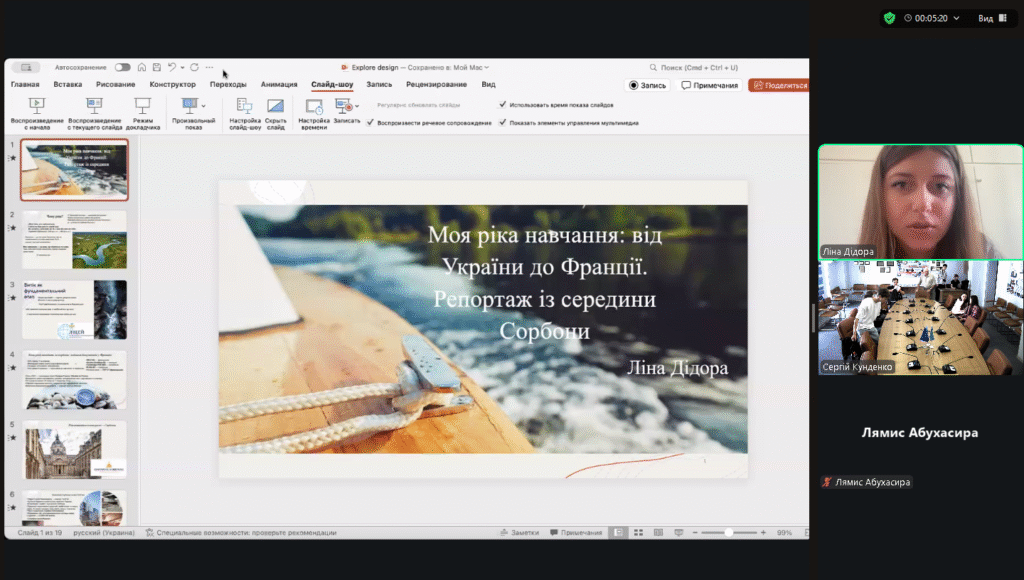Open Undo history dropdown arrow
This screenshot has width=1024, height=580.
182,67
